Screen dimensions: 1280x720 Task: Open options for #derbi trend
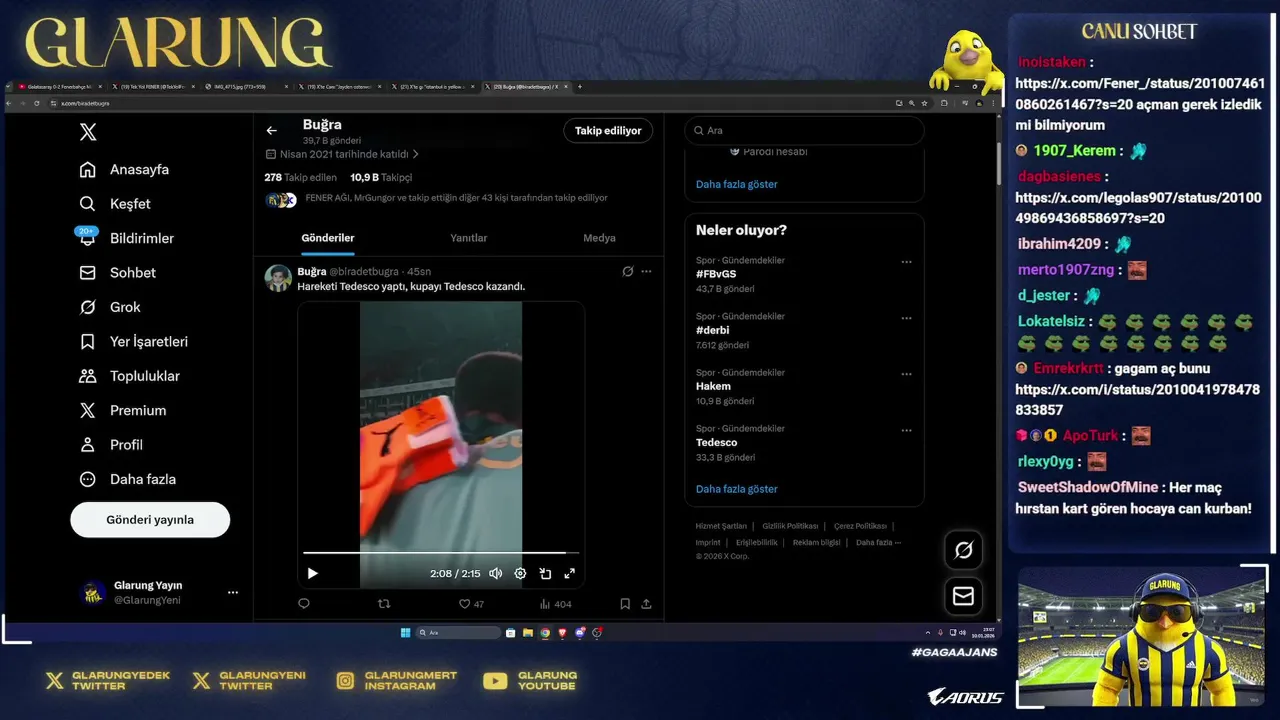pyautogui.click(x=906, y=318)
